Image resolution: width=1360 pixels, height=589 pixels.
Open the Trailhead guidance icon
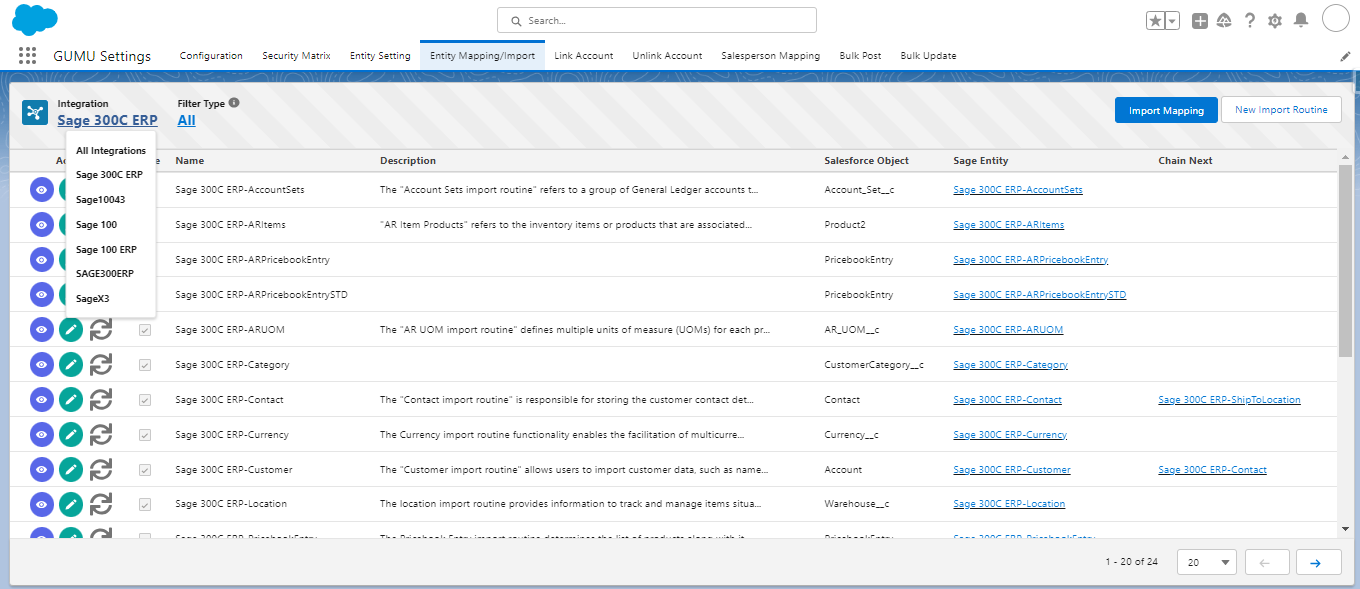(1224, 21)
